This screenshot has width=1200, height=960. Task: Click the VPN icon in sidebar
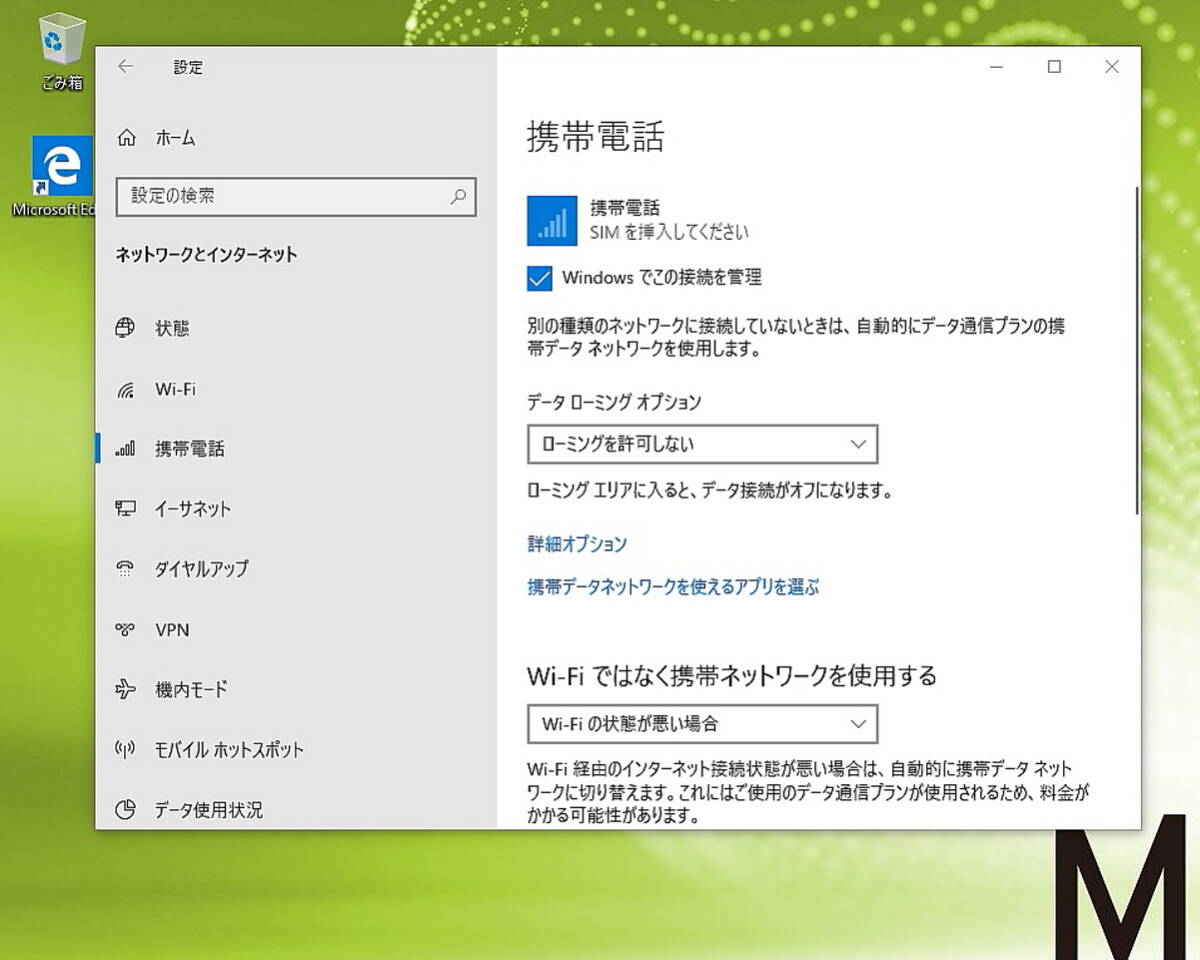coord(125,630)
